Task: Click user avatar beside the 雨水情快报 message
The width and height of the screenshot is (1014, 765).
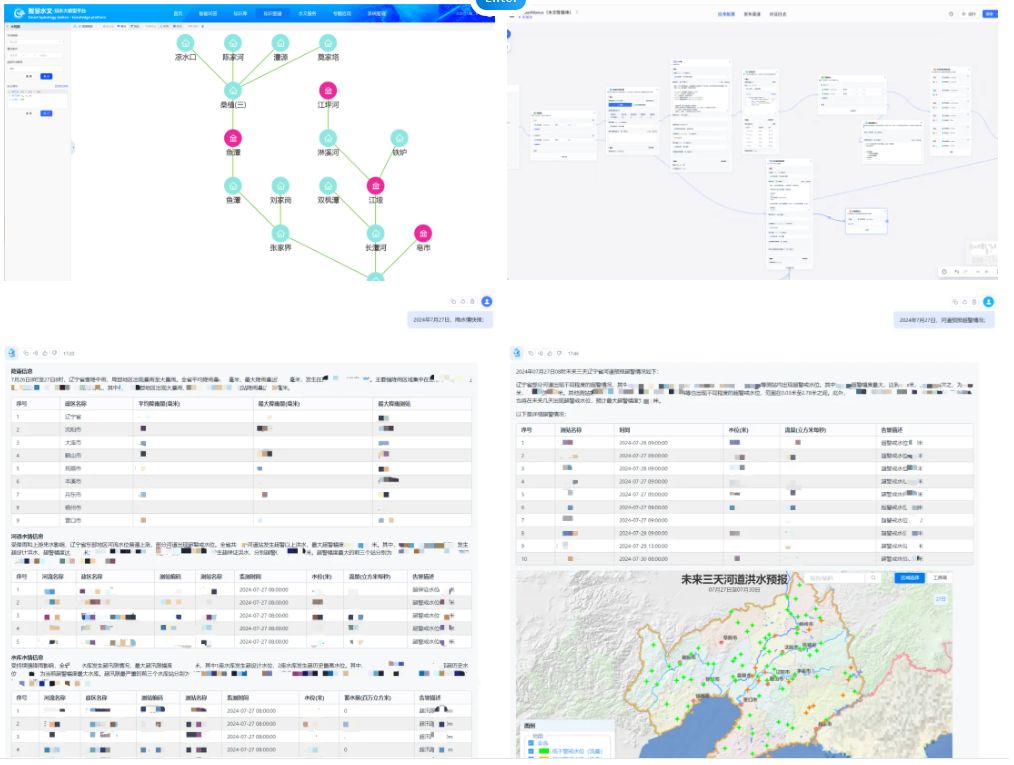Action: [487, 301]
